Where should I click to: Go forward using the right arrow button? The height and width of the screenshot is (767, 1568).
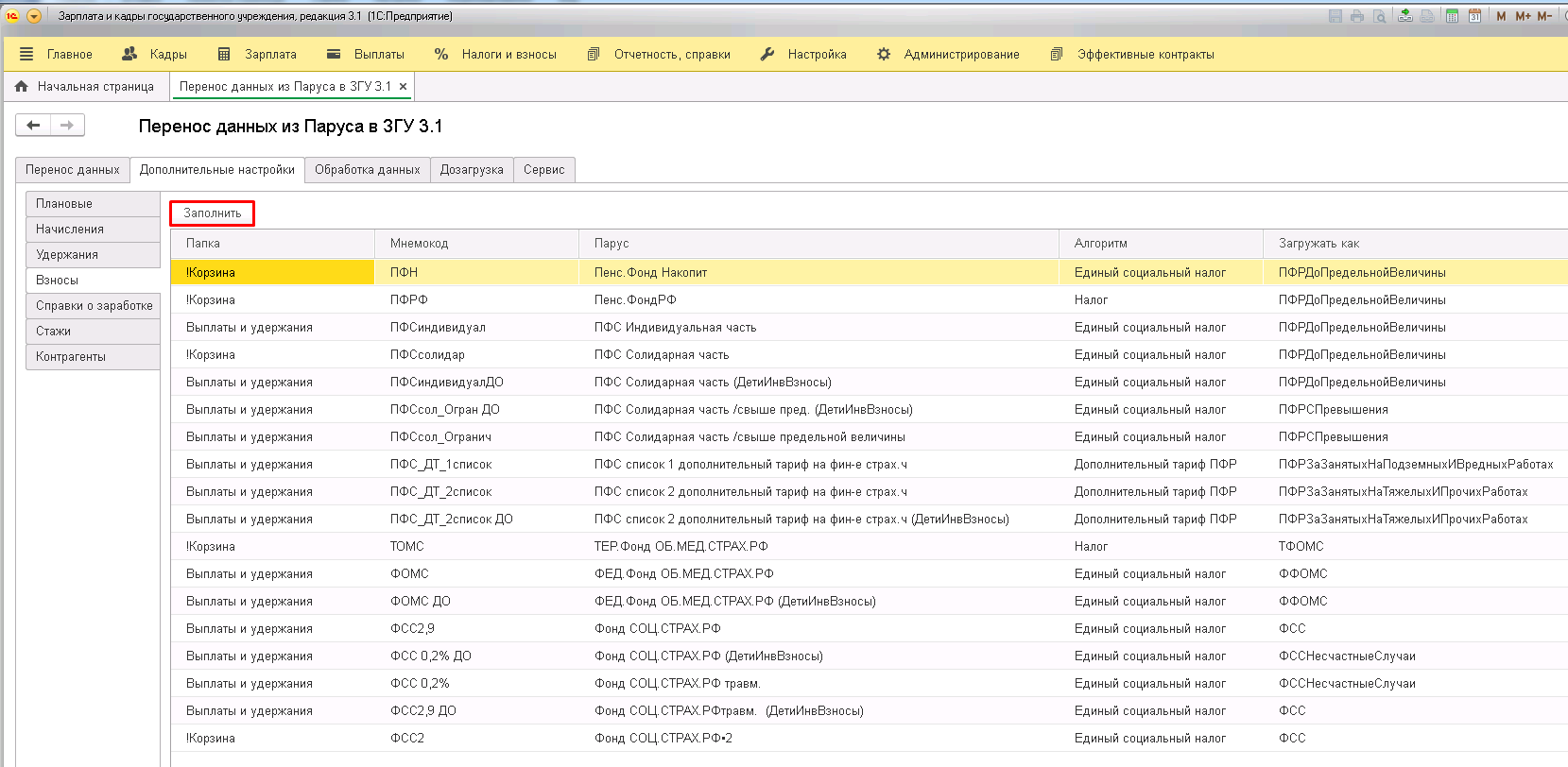pos(67,125)
